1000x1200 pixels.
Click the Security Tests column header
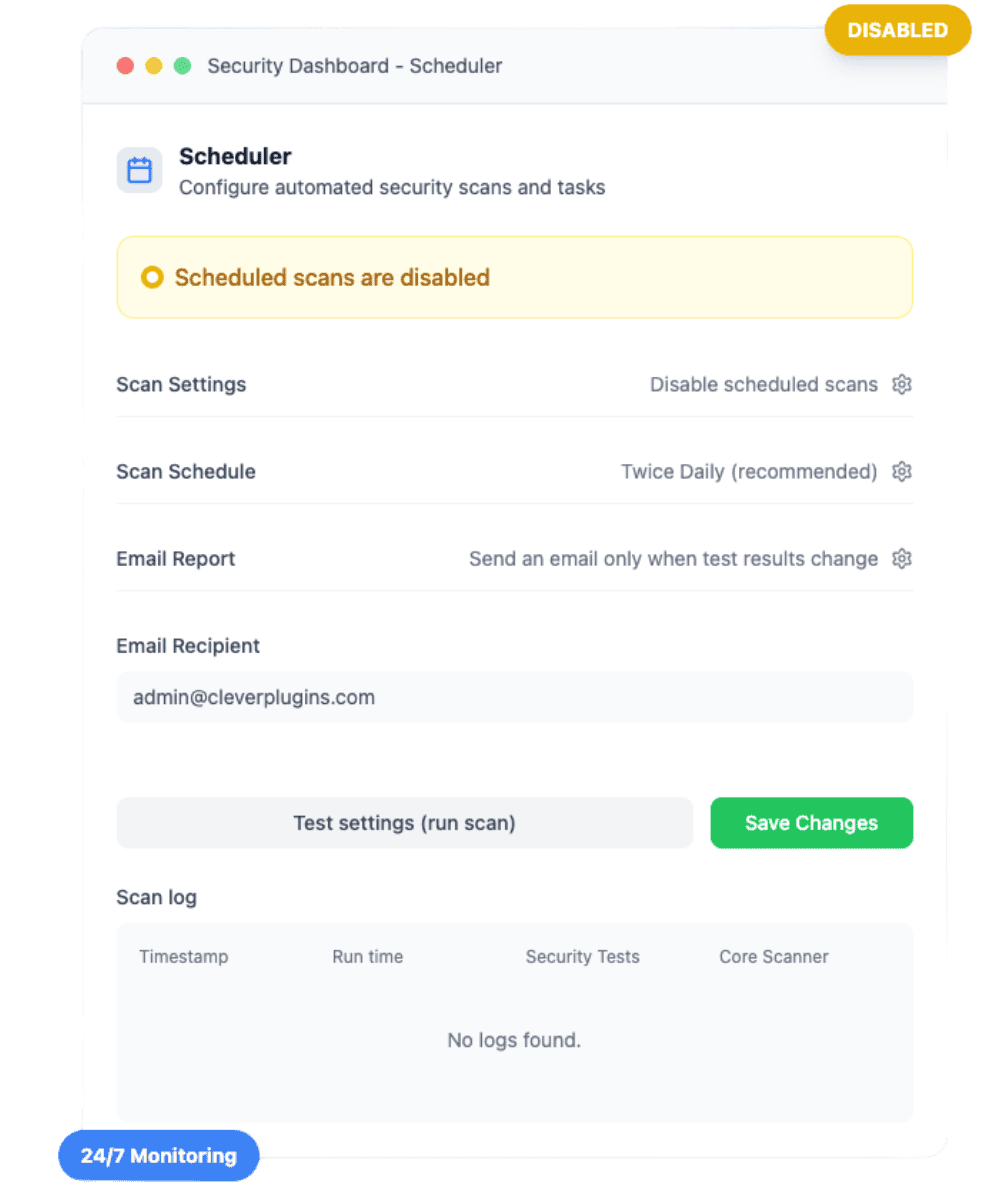[582, 957]
